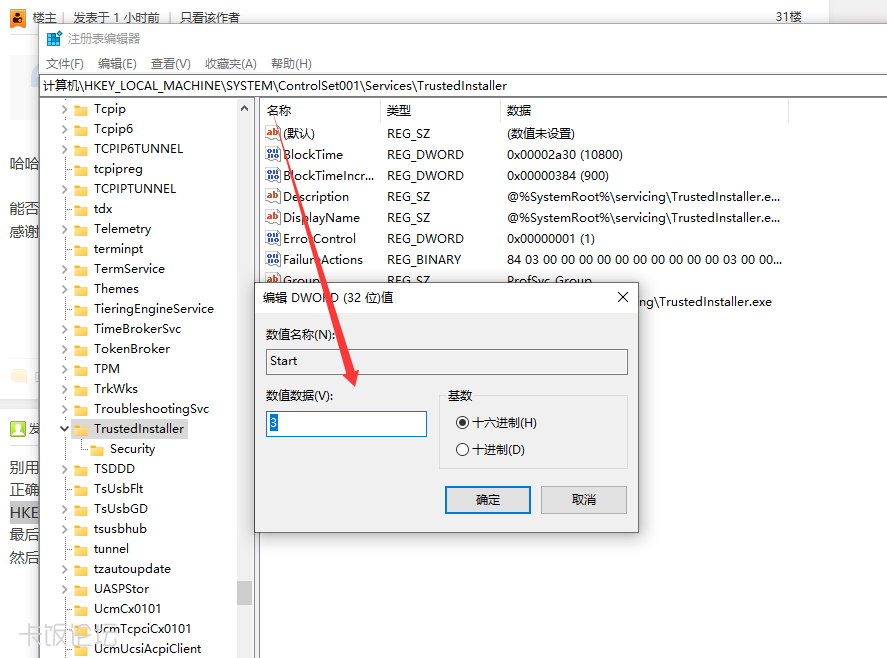
Task: Select the UcmCx0101 tree item
Action: coord(127,609)
